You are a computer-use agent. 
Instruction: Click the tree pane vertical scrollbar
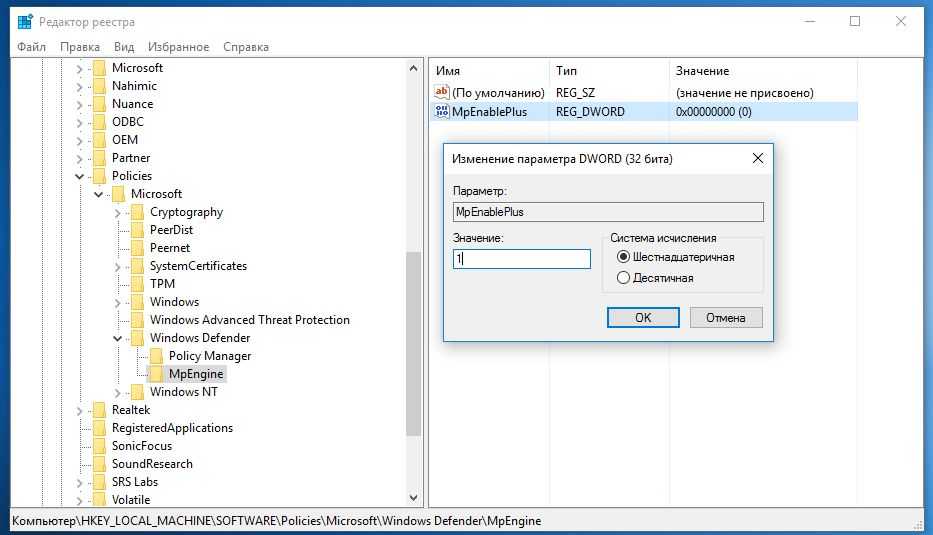(x=413, y=340)
